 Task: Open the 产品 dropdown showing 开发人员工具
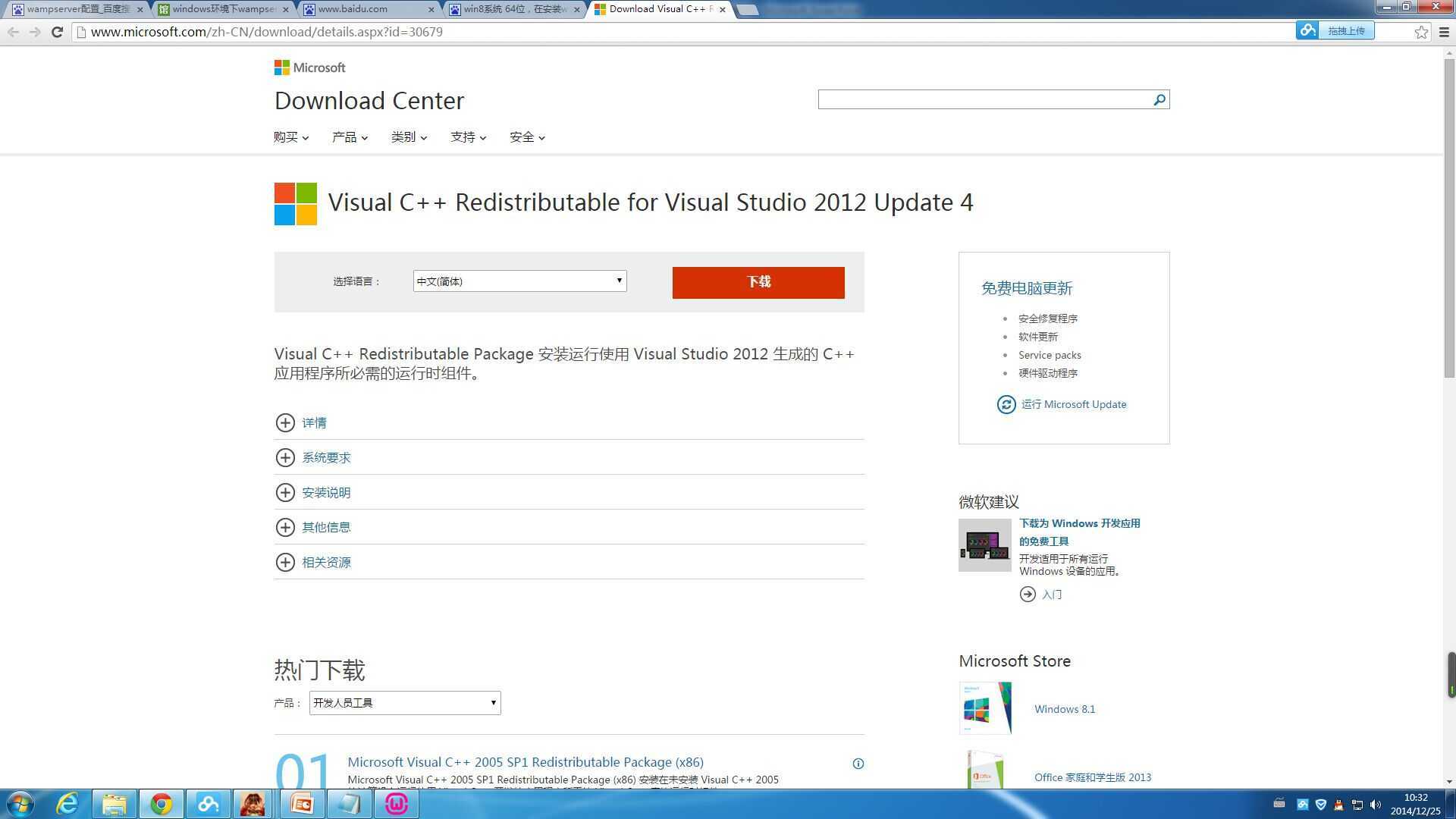pyautogui.click(x=405, y=703)
